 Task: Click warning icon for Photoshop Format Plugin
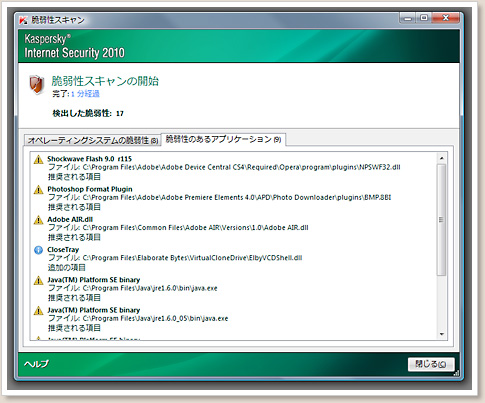coord(39,190)
